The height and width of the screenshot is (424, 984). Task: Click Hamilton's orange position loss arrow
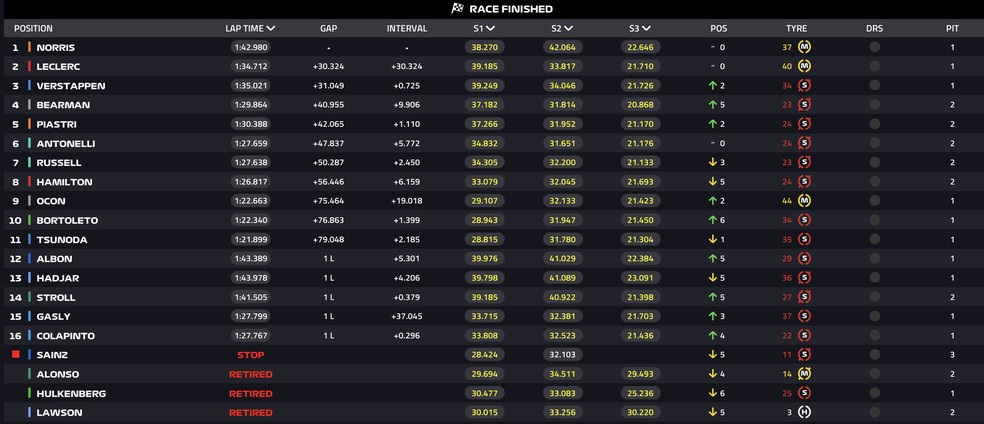pos(710,182)
